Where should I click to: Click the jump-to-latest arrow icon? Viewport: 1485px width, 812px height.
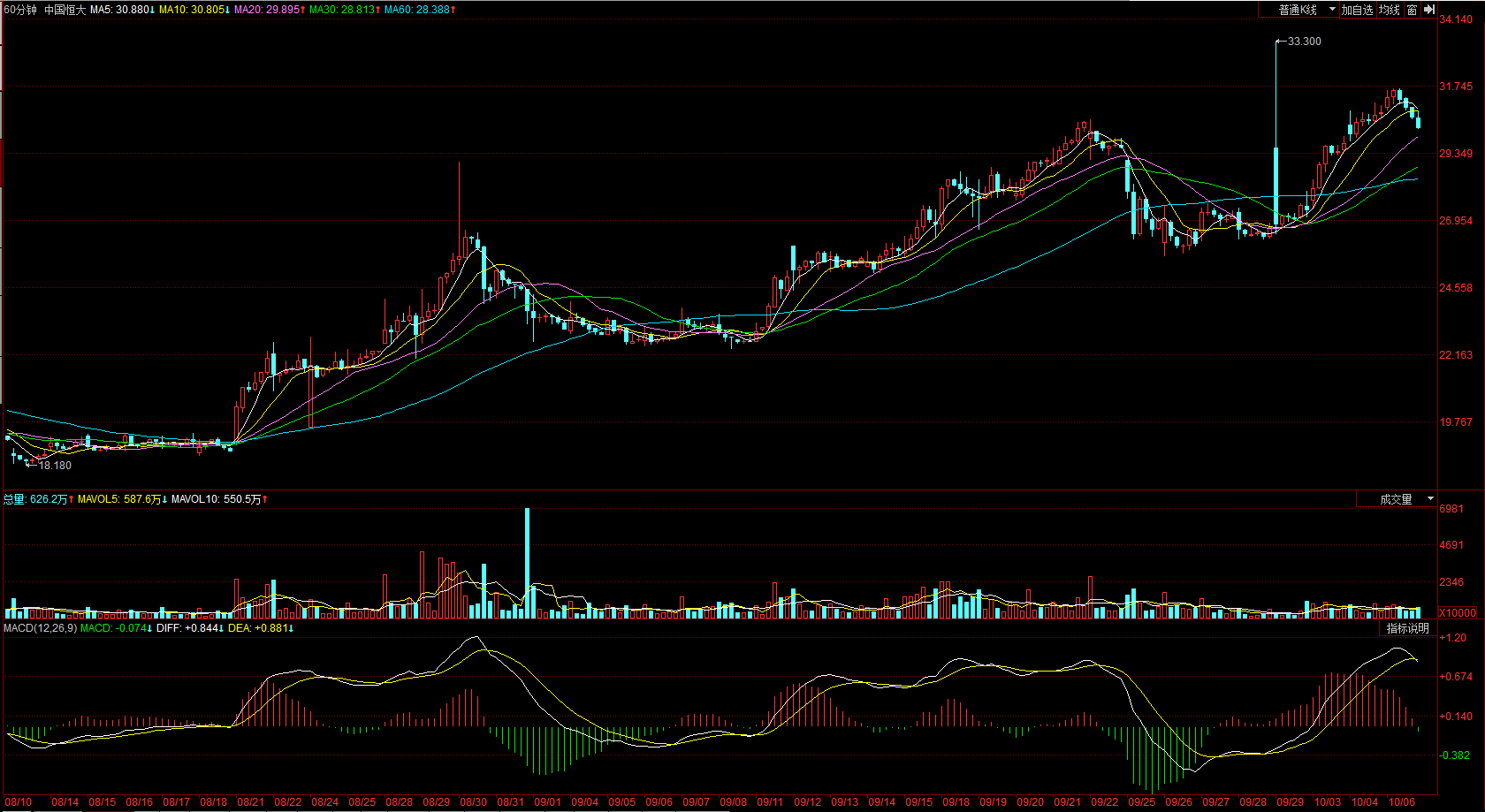click(1429, 10)
